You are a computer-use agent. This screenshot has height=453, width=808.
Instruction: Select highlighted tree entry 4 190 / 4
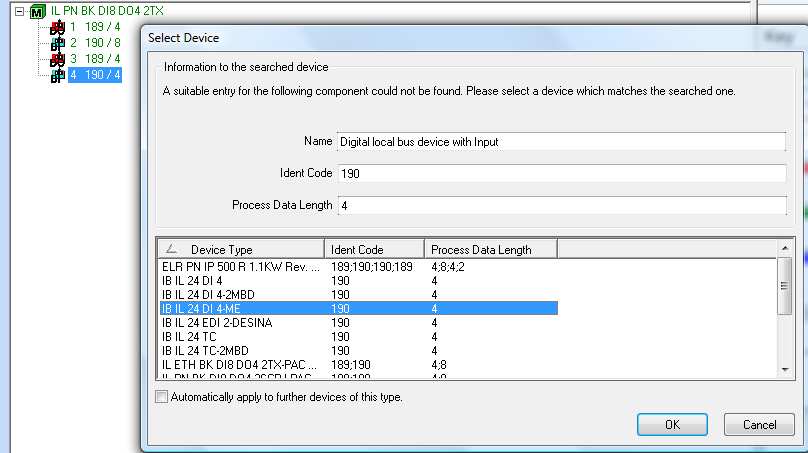coord(95,75)
